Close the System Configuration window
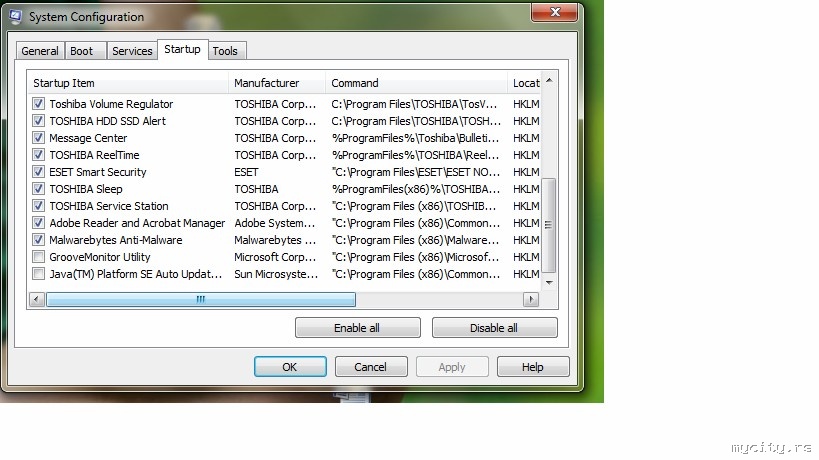Viewport: 819px width, 460px height. tap(555, 12)
